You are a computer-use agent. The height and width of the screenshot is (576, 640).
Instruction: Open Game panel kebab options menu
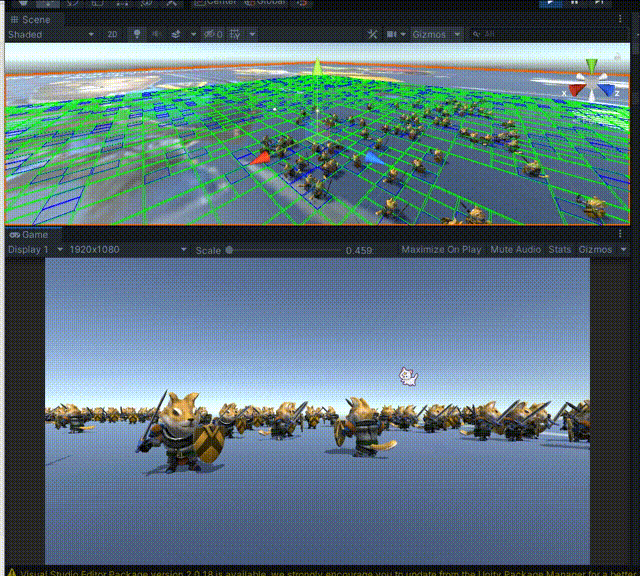point(620,234)
